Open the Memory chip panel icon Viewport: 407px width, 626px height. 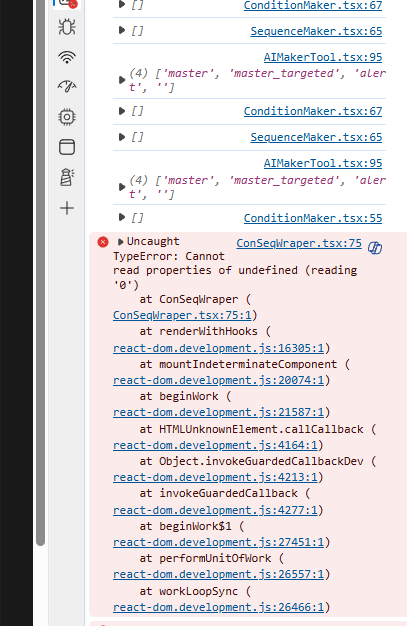(x=67, y=117)
